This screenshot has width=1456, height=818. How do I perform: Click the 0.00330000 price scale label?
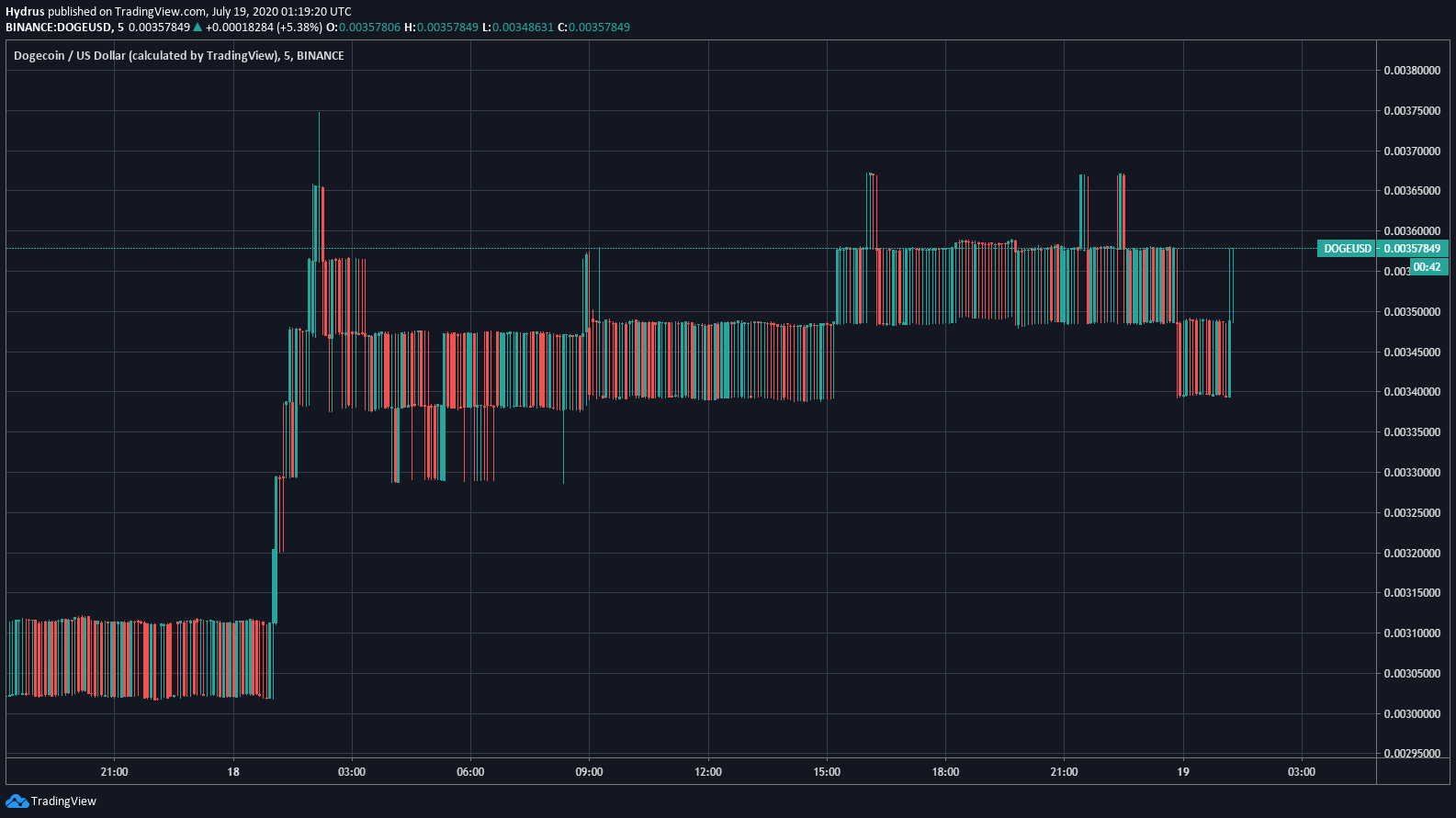1412,473
